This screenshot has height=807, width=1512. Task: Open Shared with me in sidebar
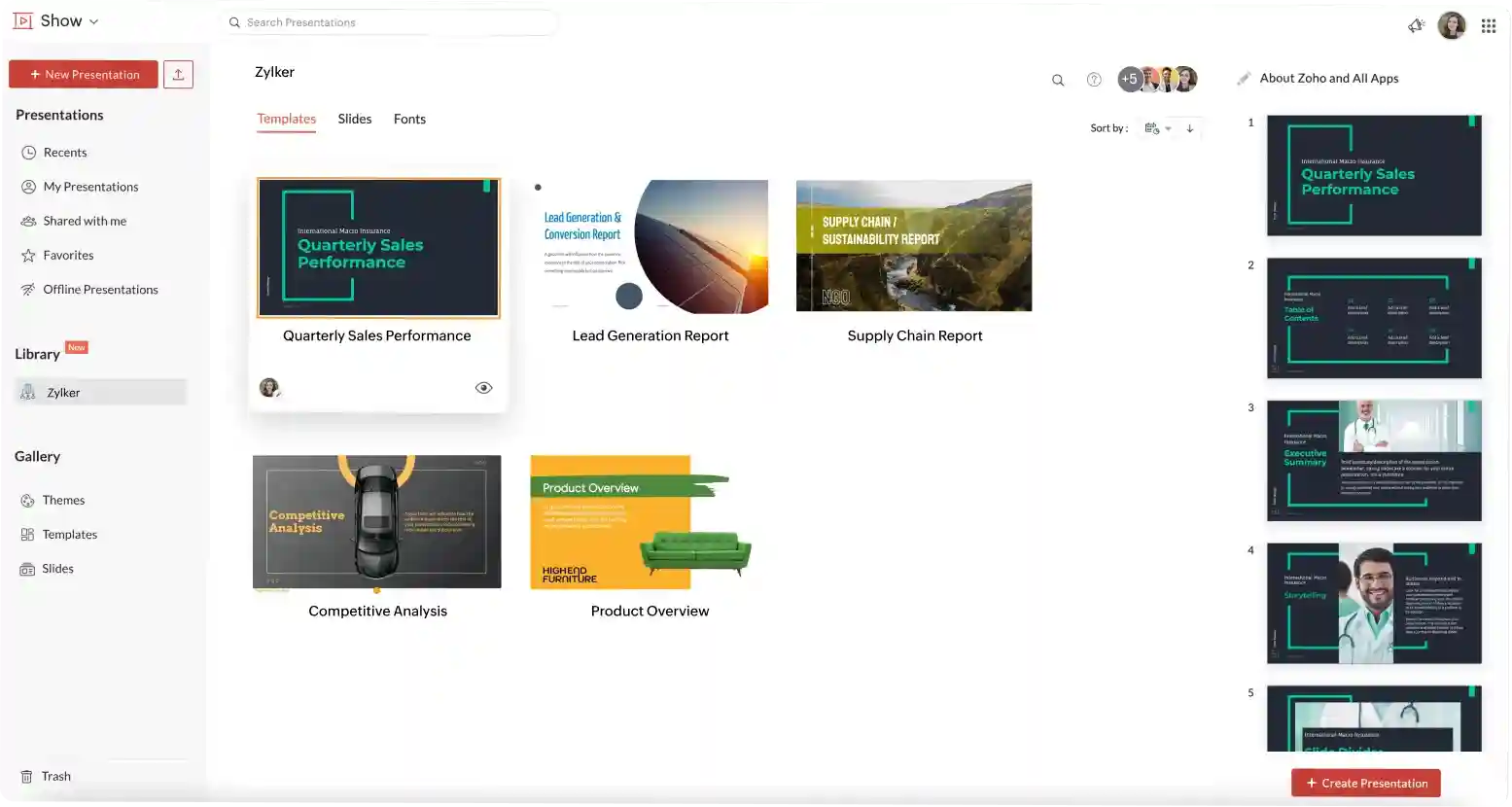[x=85, y=221]
